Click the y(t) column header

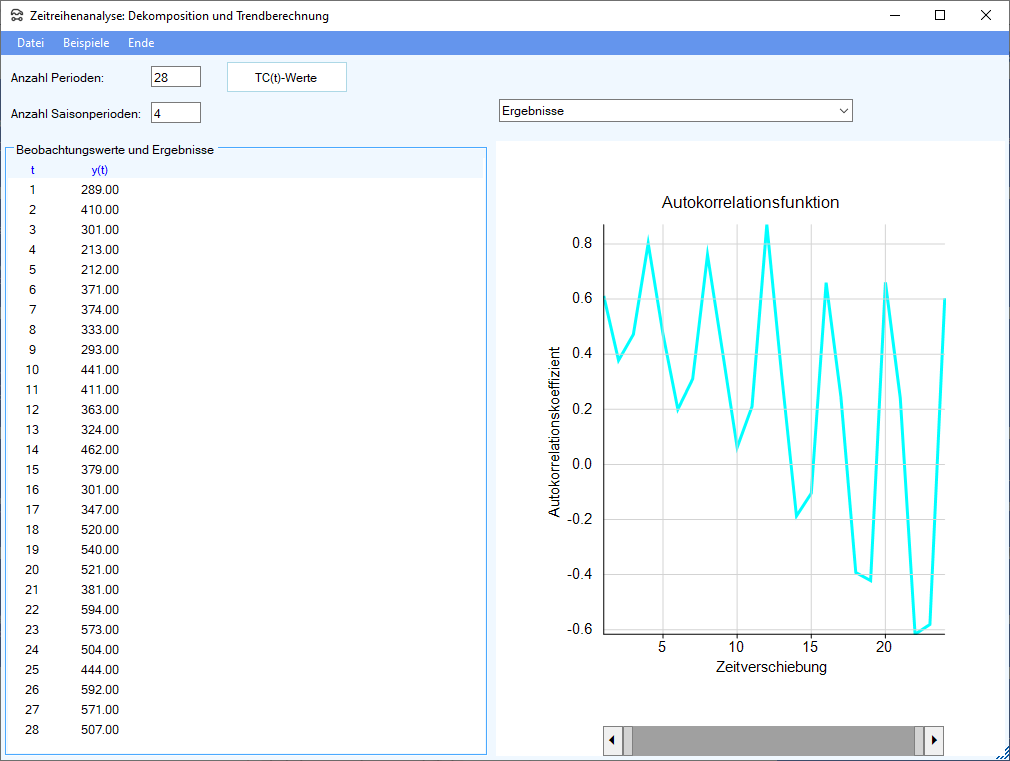pos(99,170)
